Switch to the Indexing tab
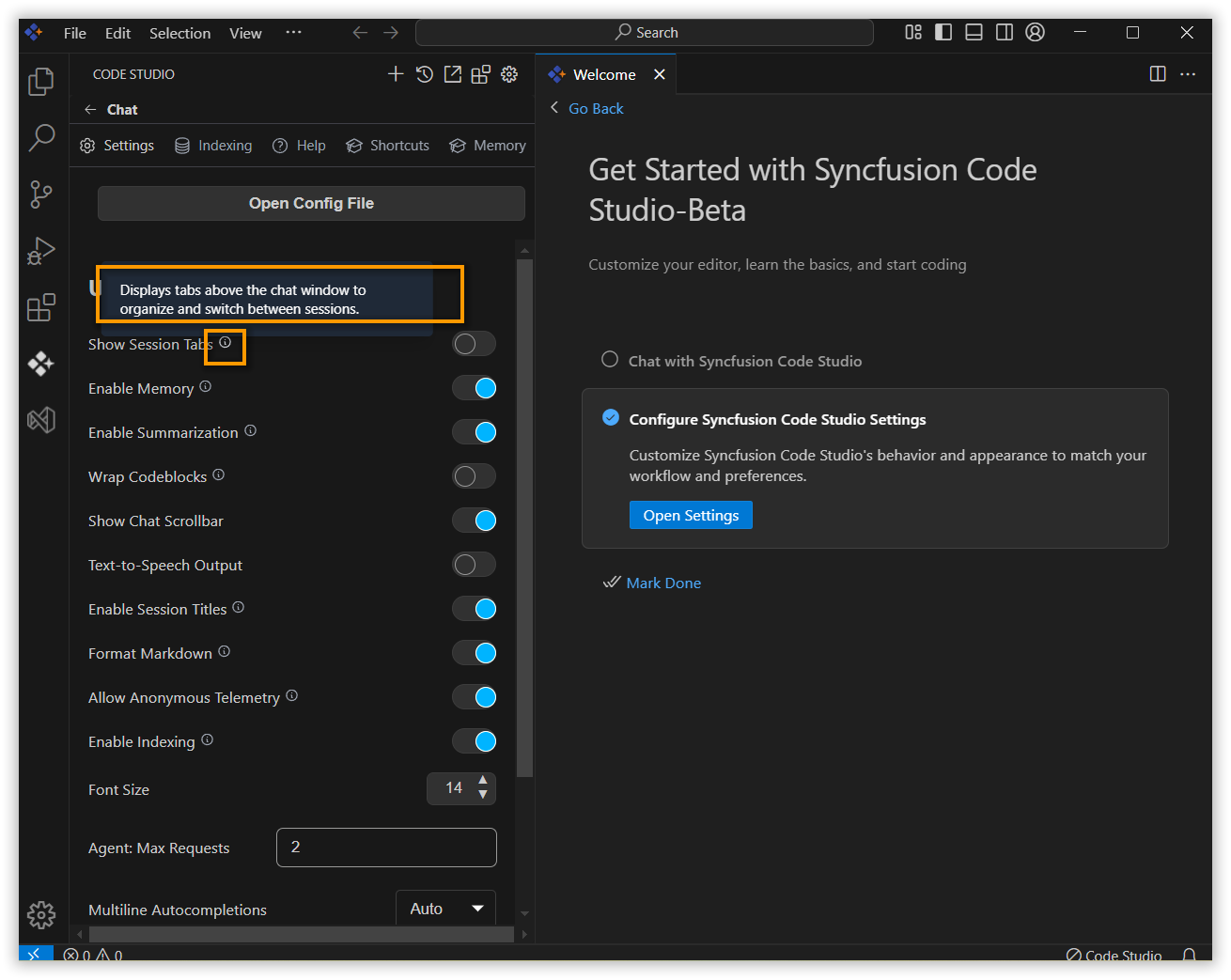This screenshot has width=1231, height=980. point(213,146)
